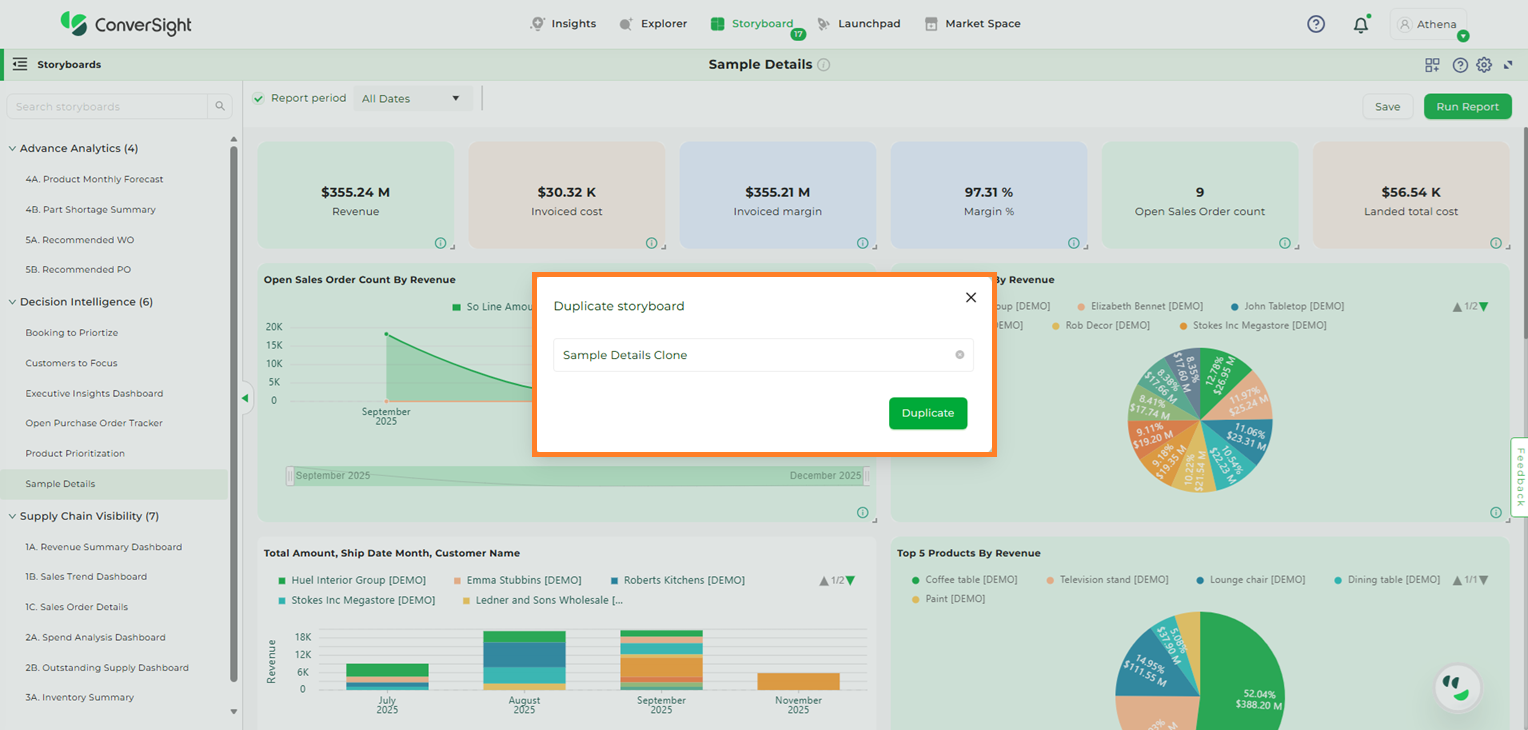Collapse the Advance Analytics group
Viewport: 1528px width, 730px height.
coord(12,148)
